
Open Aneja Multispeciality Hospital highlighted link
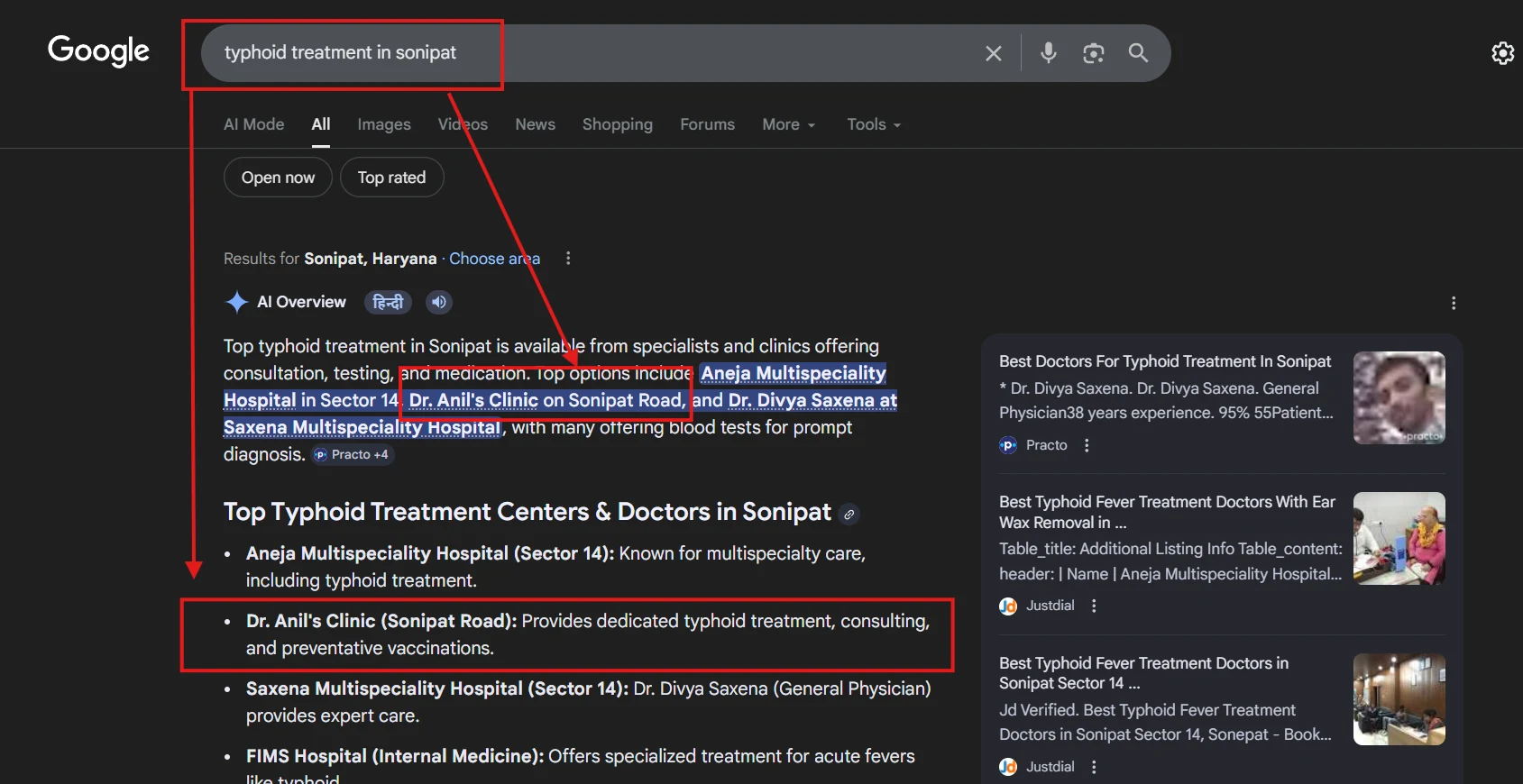pos(794,373)
